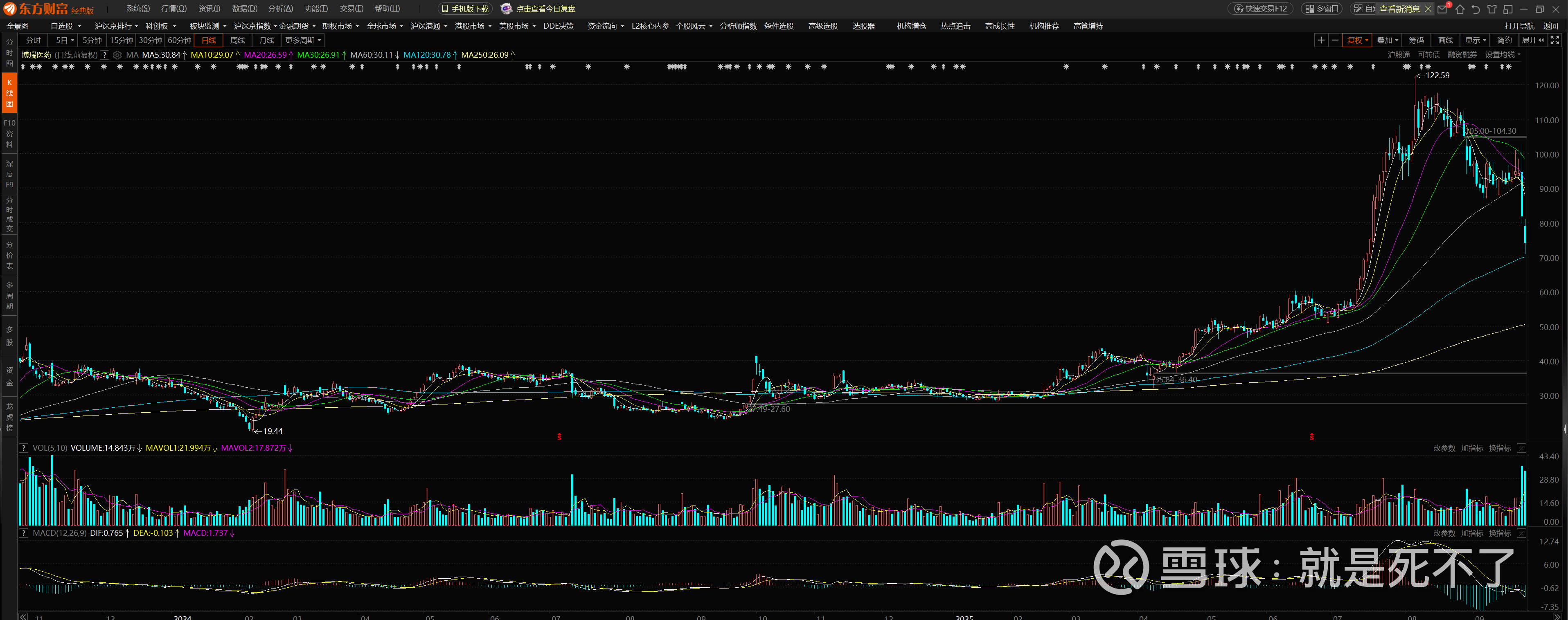Screen dimensions: 1568x620
Task: Switch to the 周线 weekly tab
Action: [x=237, y=40]
